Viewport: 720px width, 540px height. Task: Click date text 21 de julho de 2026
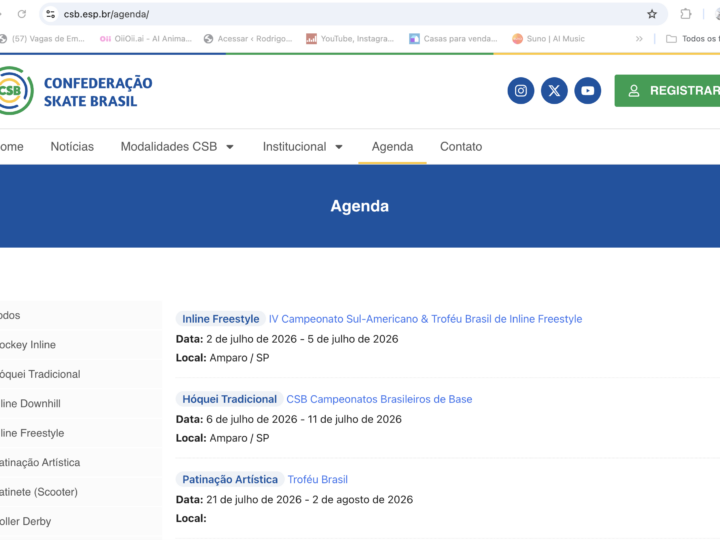[254, 500]
